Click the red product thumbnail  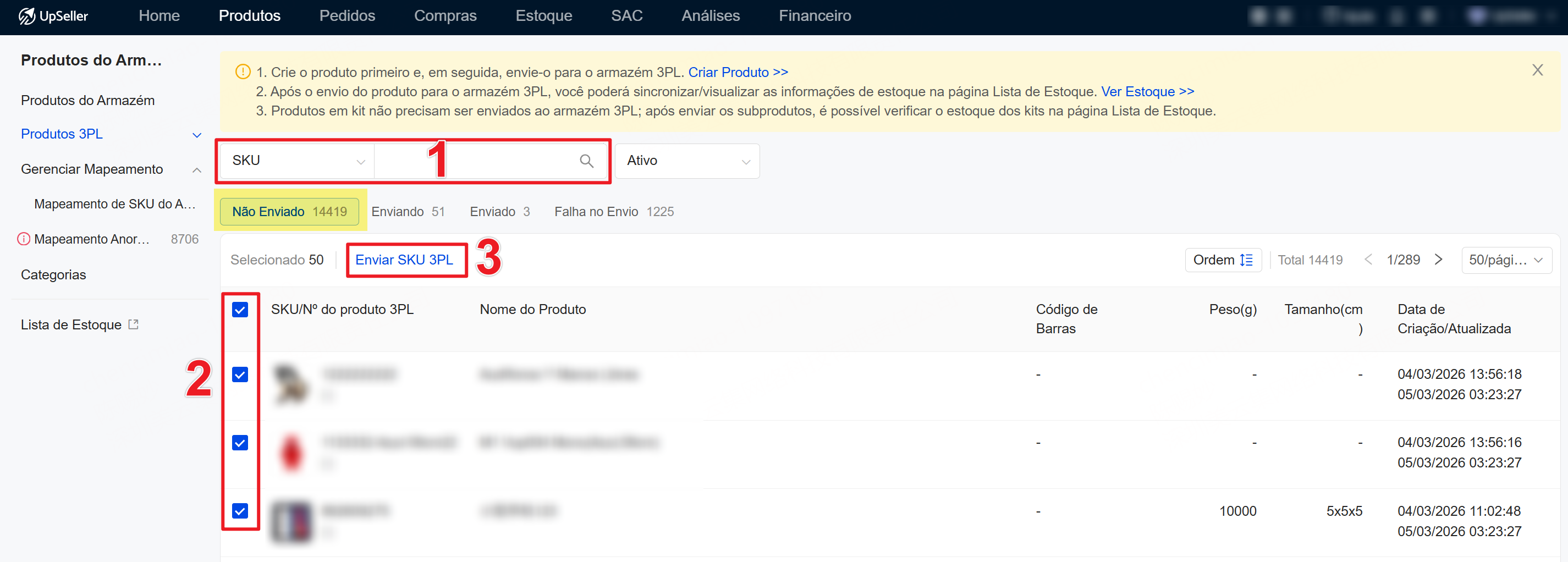tap(291, 452)
